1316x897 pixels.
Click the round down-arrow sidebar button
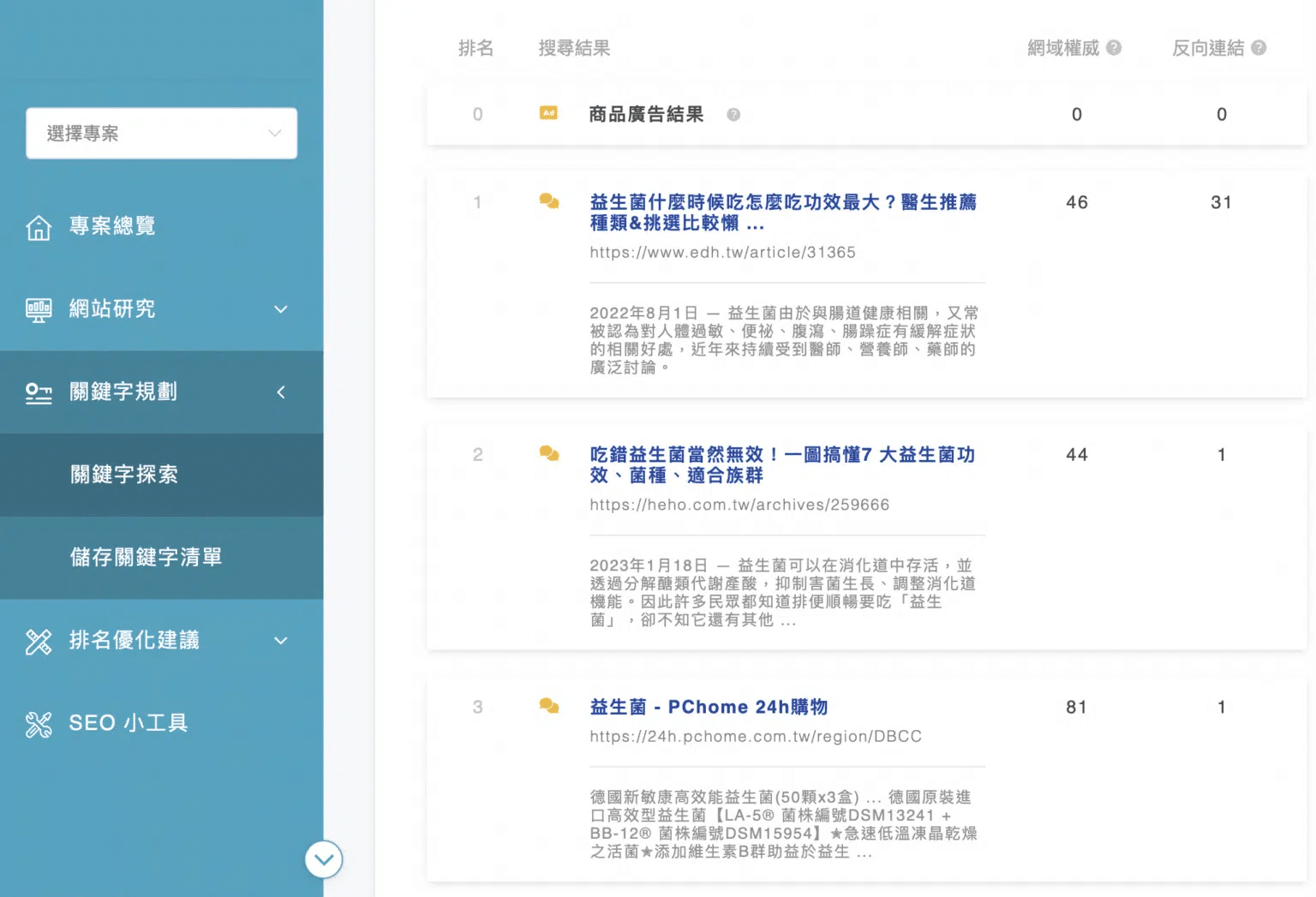[324, 859]
